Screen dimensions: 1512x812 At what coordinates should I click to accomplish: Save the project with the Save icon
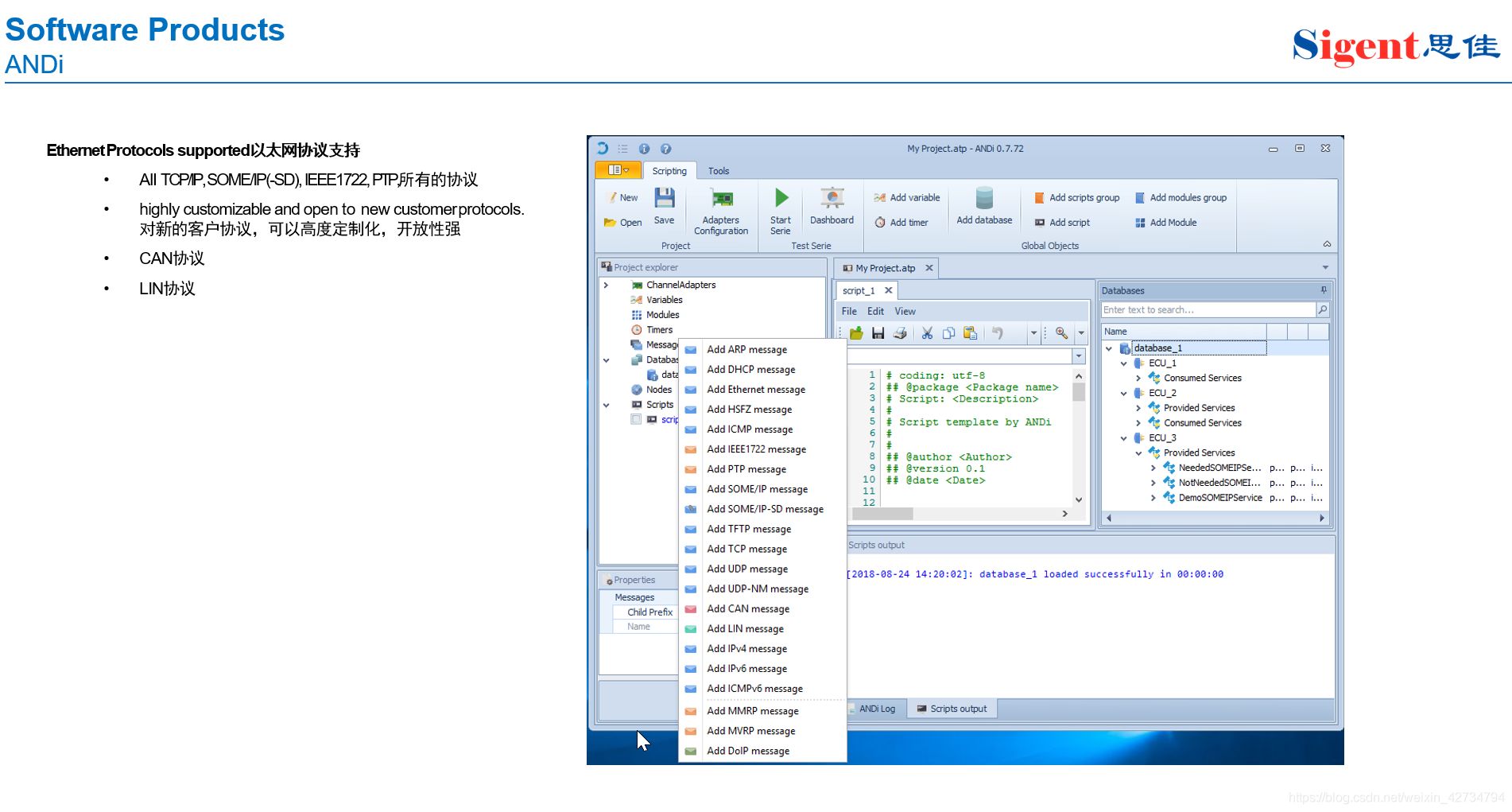pyautogui.click(x=665, y=198)
